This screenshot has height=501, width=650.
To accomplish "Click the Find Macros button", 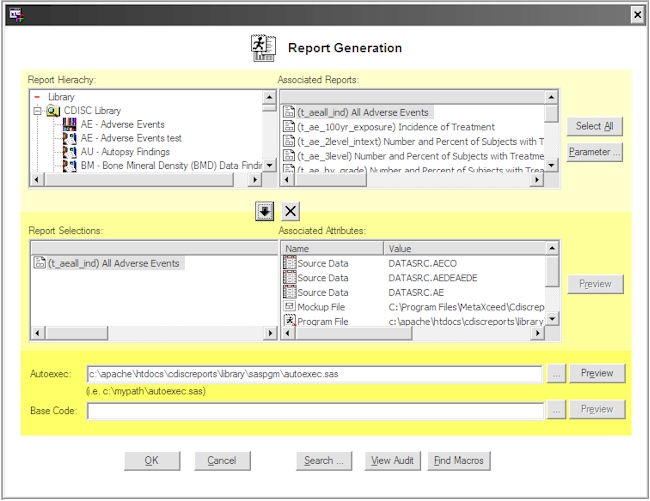I will click(459, 461).
